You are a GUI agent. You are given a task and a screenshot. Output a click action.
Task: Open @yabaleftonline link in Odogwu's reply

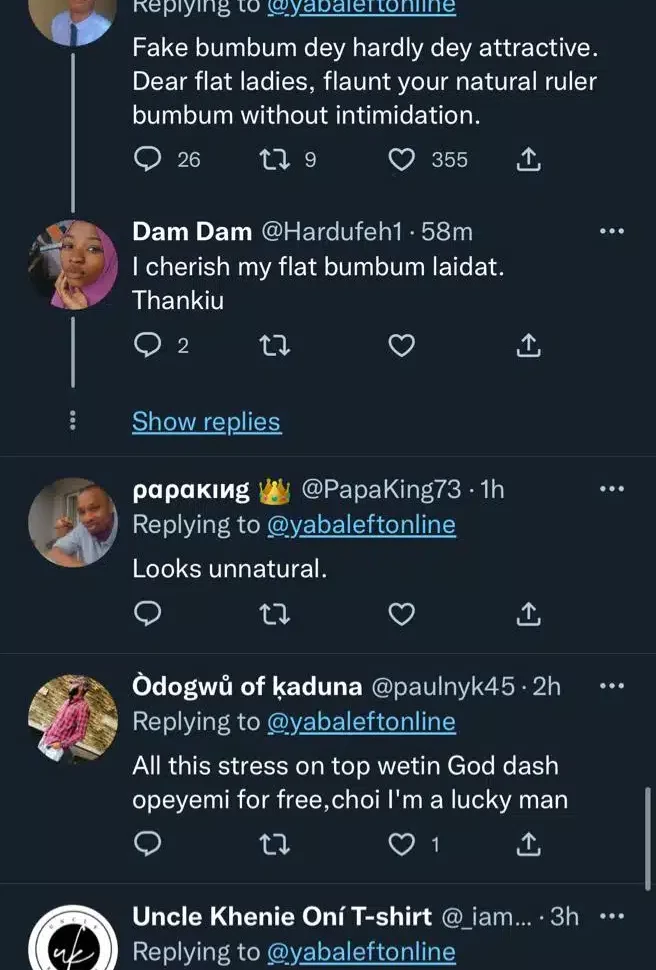(x=361, y=721)
